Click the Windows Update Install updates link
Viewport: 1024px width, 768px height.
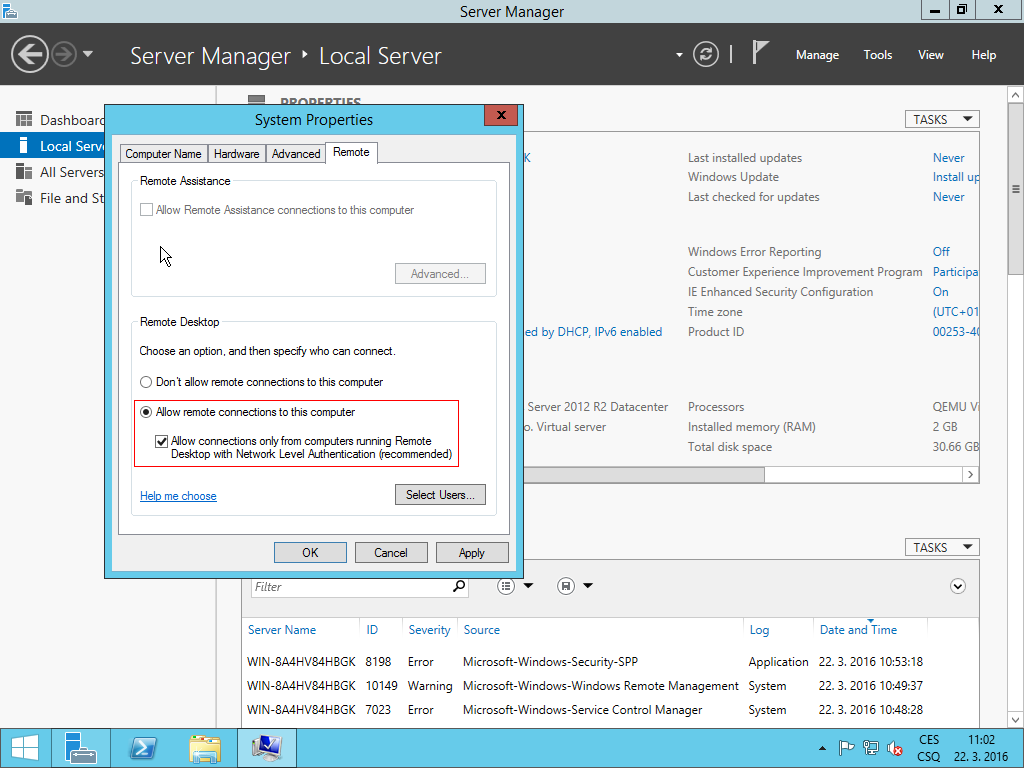coord(955,177)
